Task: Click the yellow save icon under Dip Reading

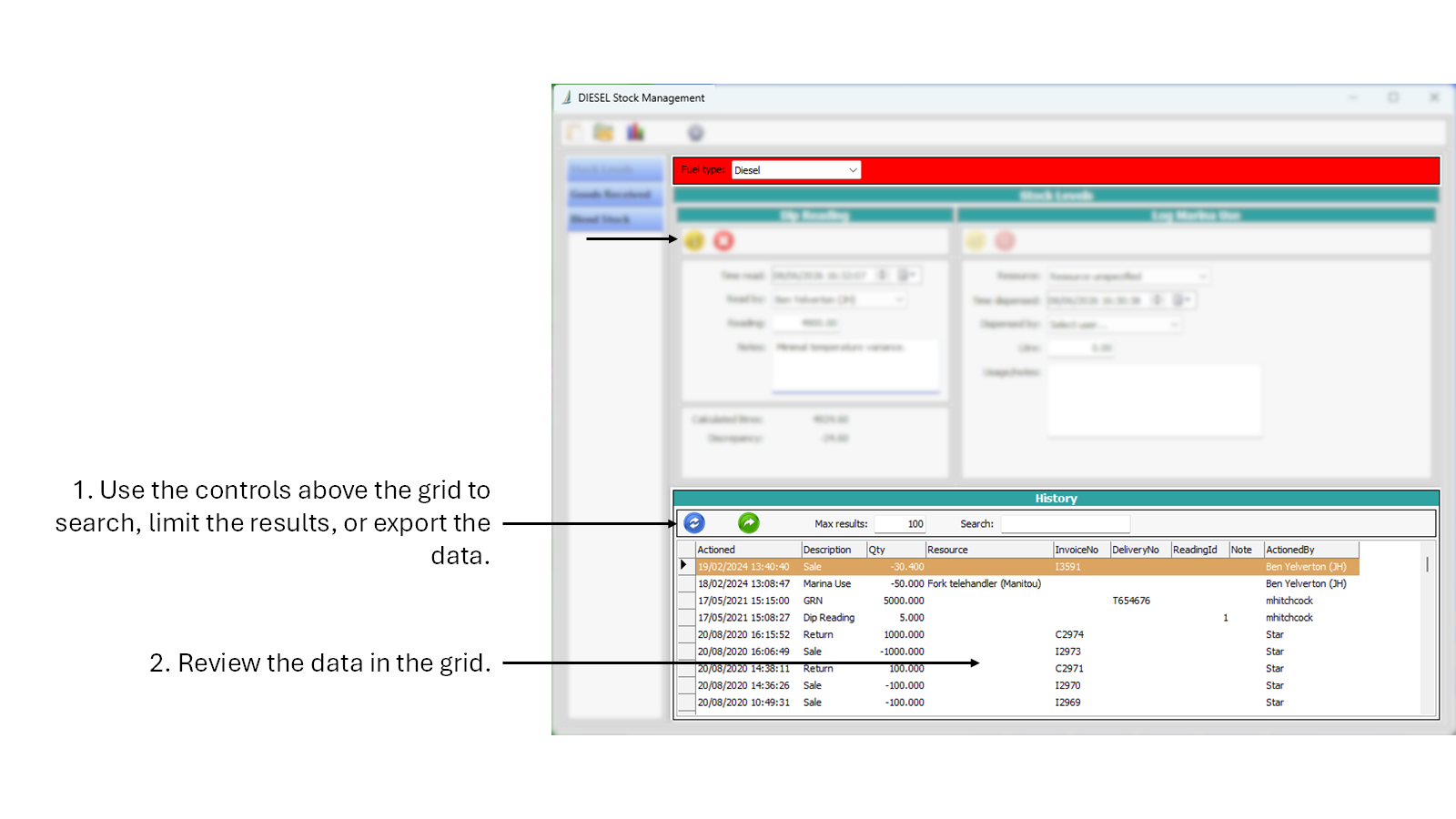Action: 694,241
